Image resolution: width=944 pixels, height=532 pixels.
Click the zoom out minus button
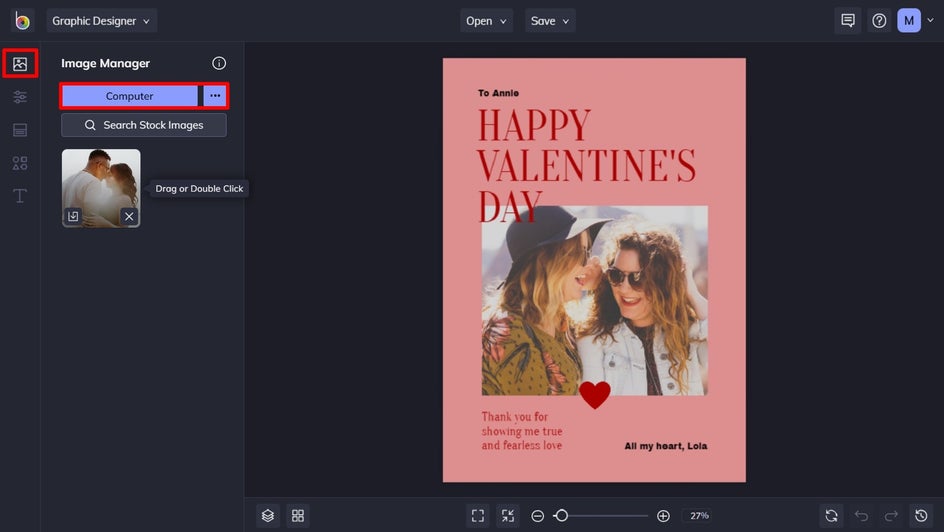pyautogui.click(x=538, y=516)
